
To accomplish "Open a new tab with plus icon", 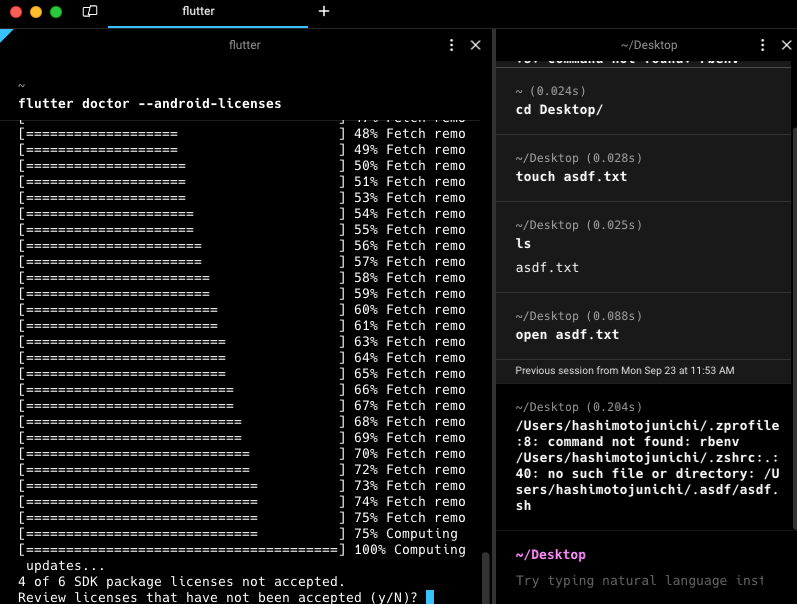I will tap(324, 11).
